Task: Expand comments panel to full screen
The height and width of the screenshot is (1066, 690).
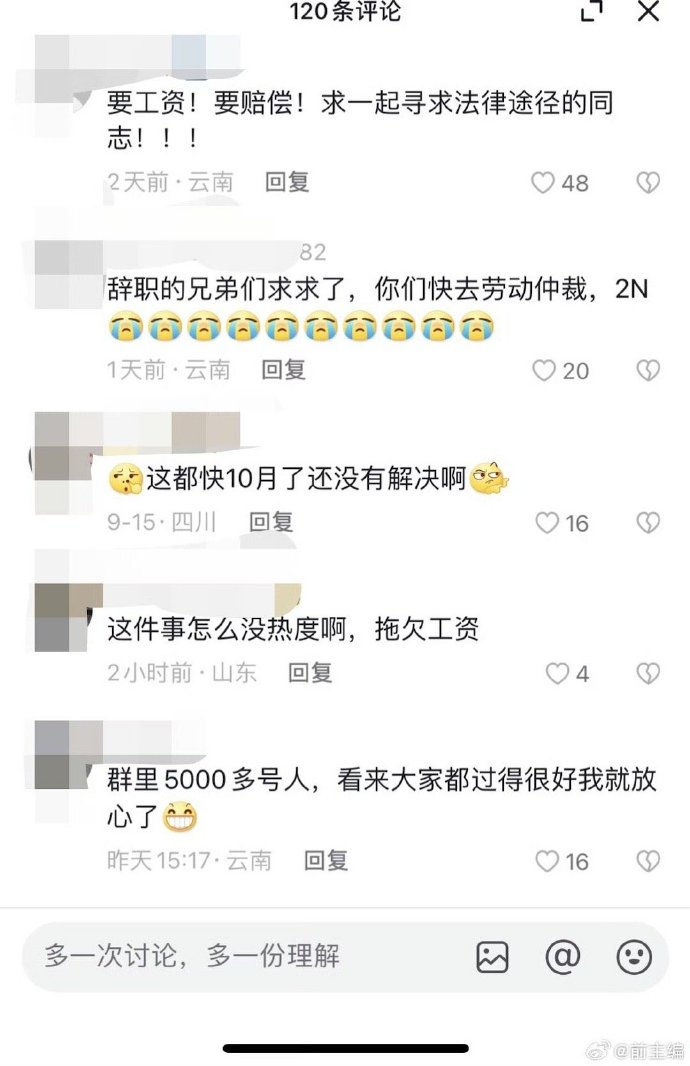Action: click(x=591, y=11)
